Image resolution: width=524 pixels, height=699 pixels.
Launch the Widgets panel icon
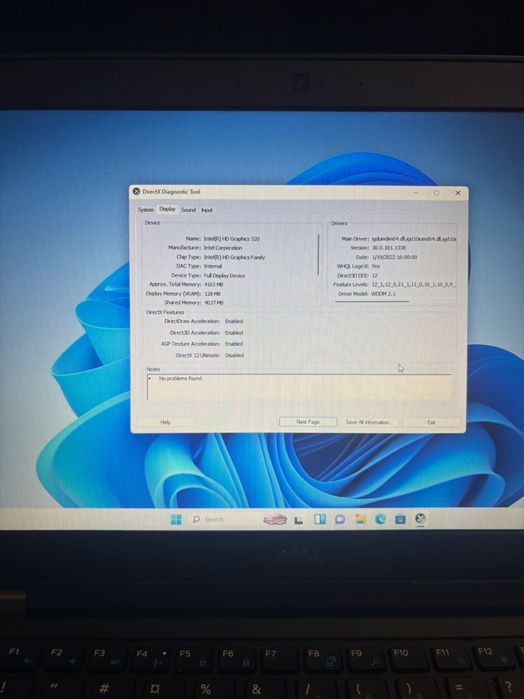320,519
